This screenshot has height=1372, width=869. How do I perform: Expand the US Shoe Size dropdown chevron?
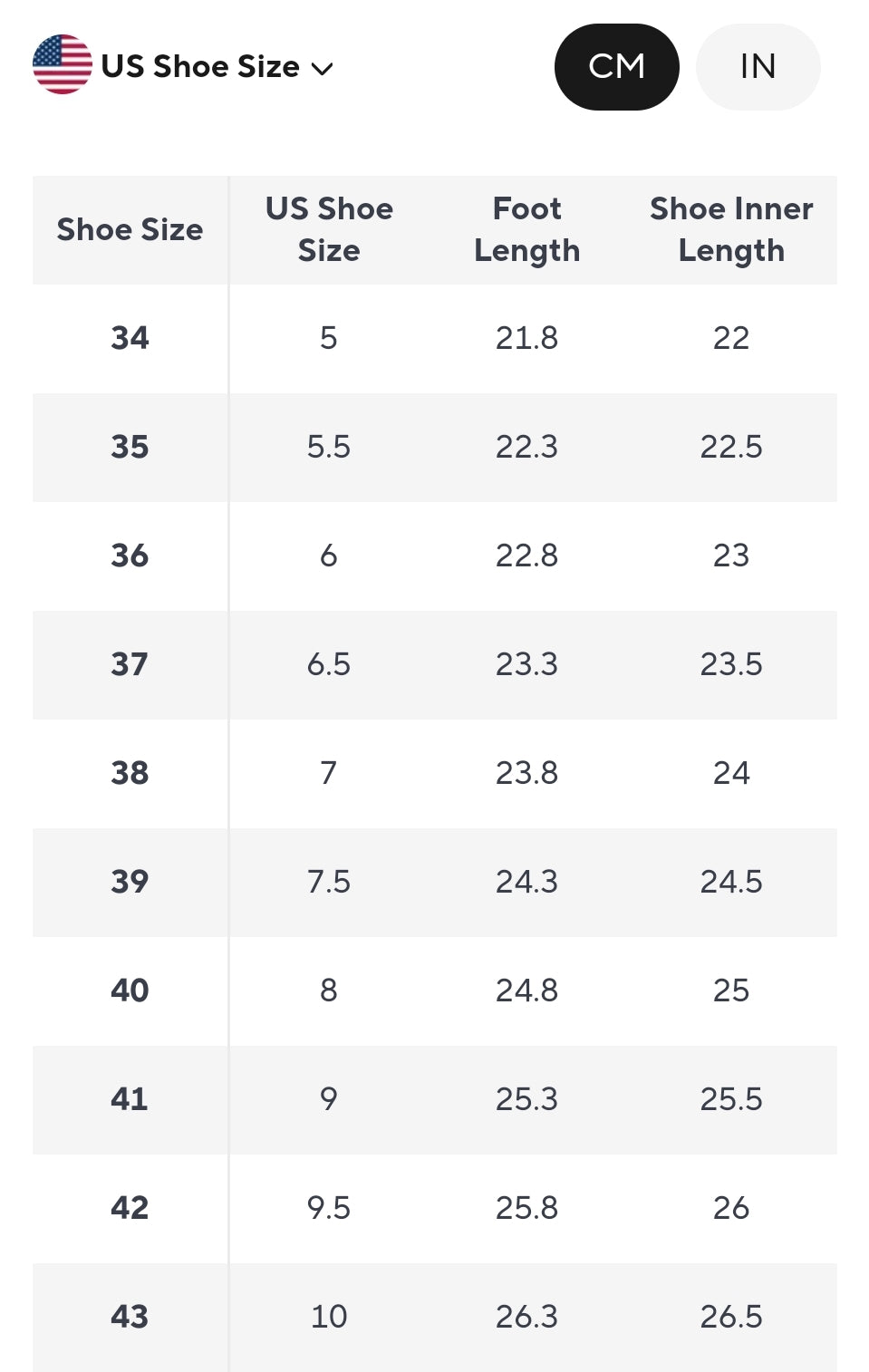click(x=323, y=68)
